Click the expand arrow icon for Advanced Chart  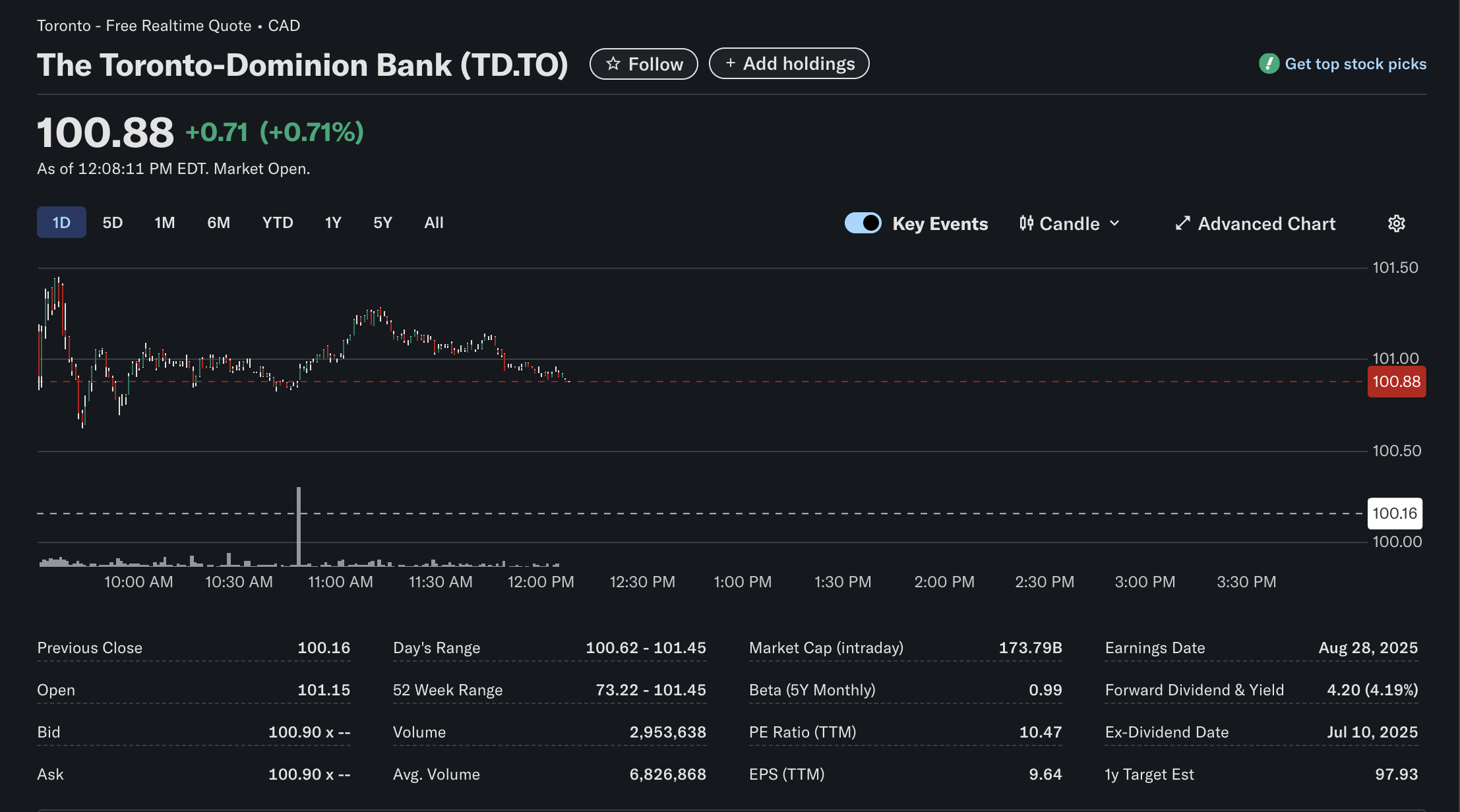point(1182,223)
